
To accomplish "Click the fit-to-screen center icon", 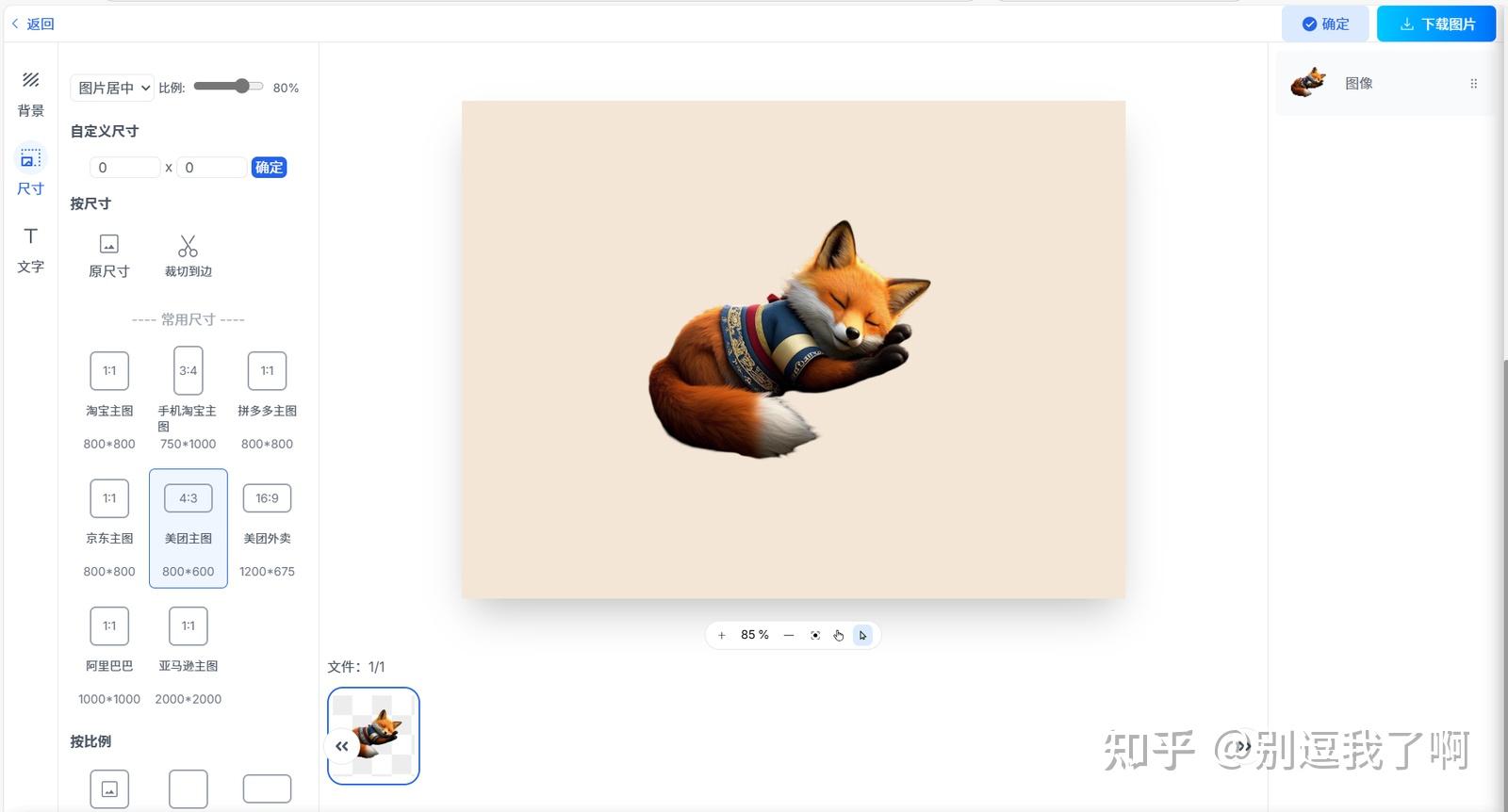I will (815, 635).
